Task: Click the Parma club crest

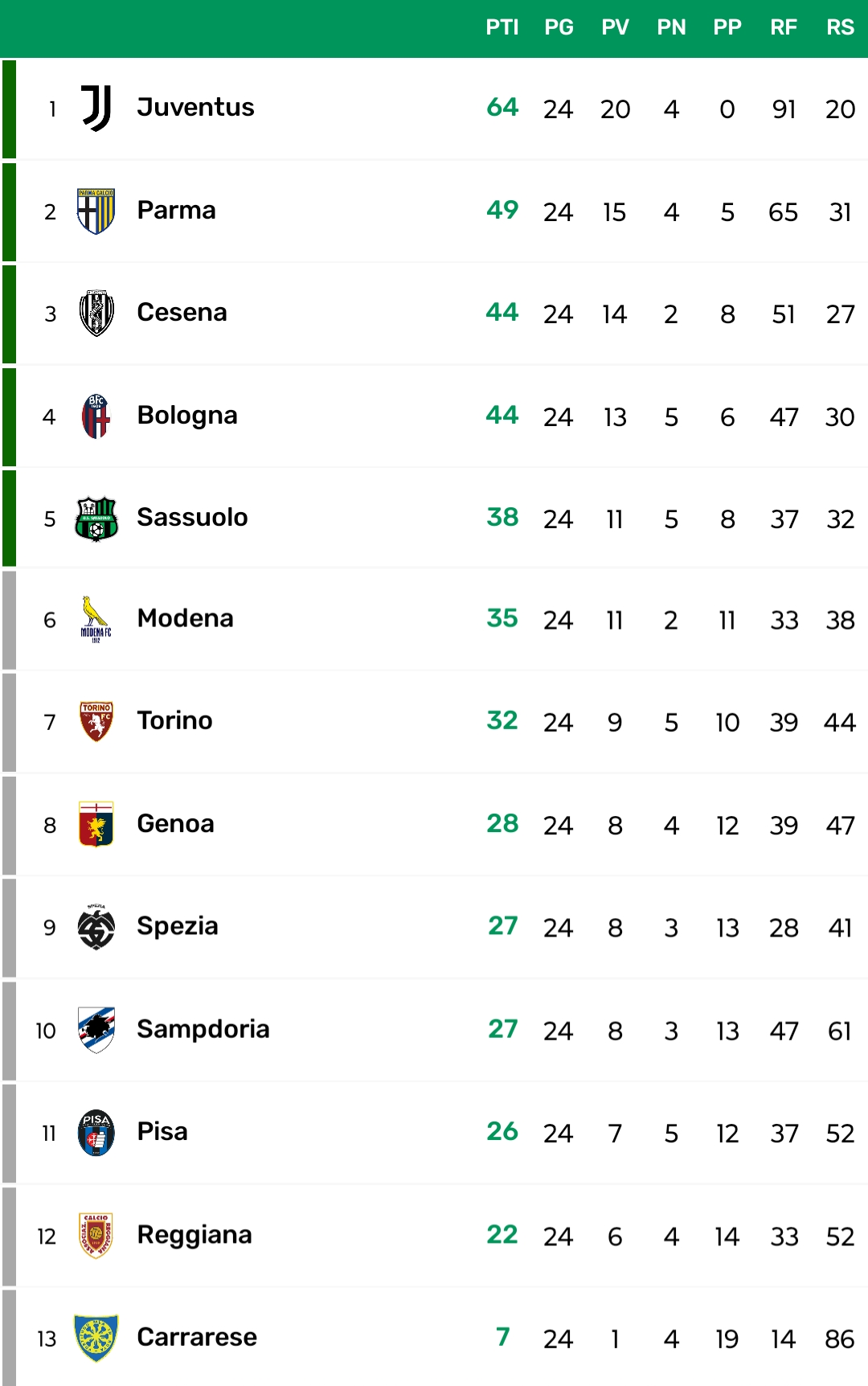Action: 96,211
